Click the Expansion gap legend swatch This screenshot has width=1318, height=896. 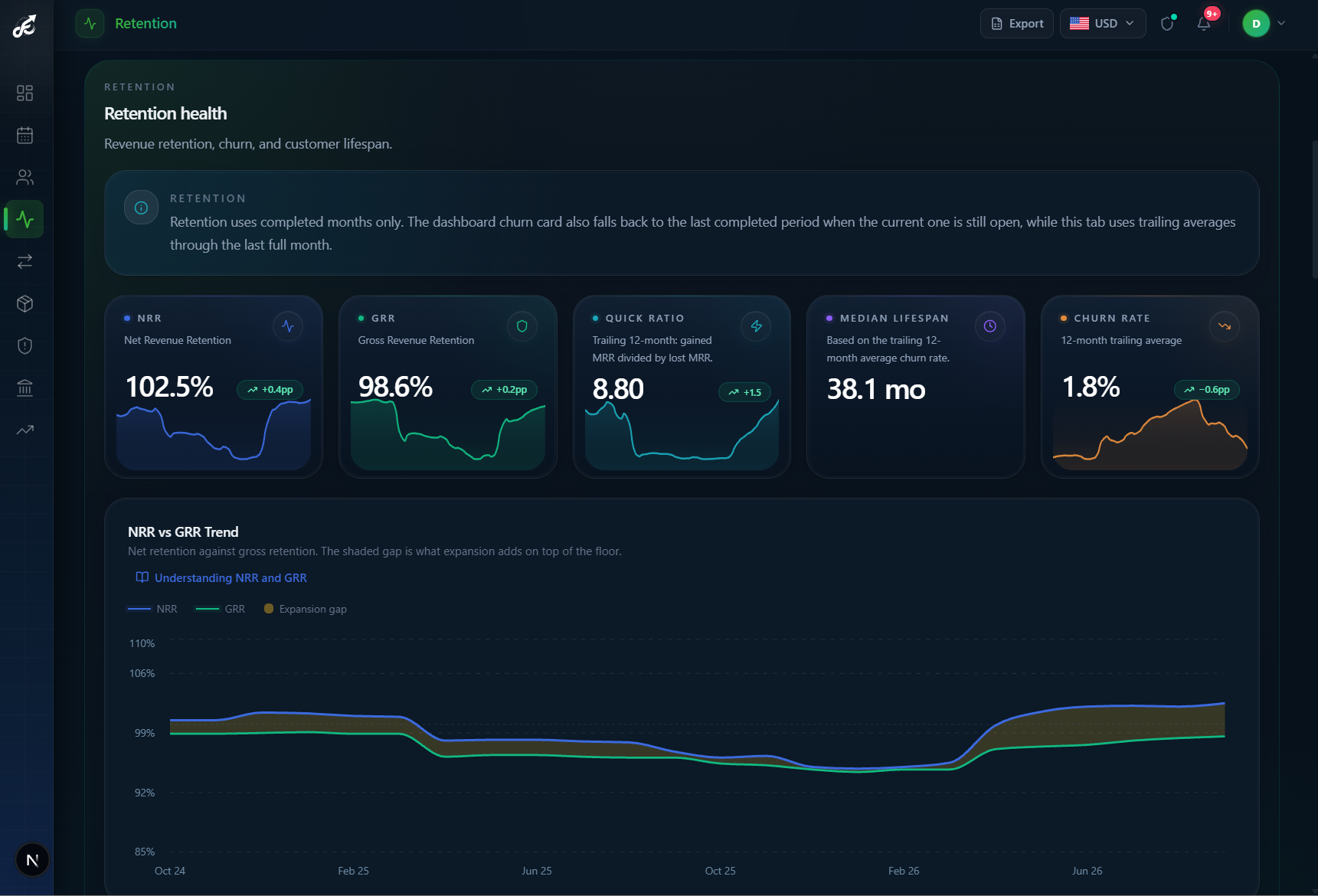pyautogui.click(x=269, y=609)
